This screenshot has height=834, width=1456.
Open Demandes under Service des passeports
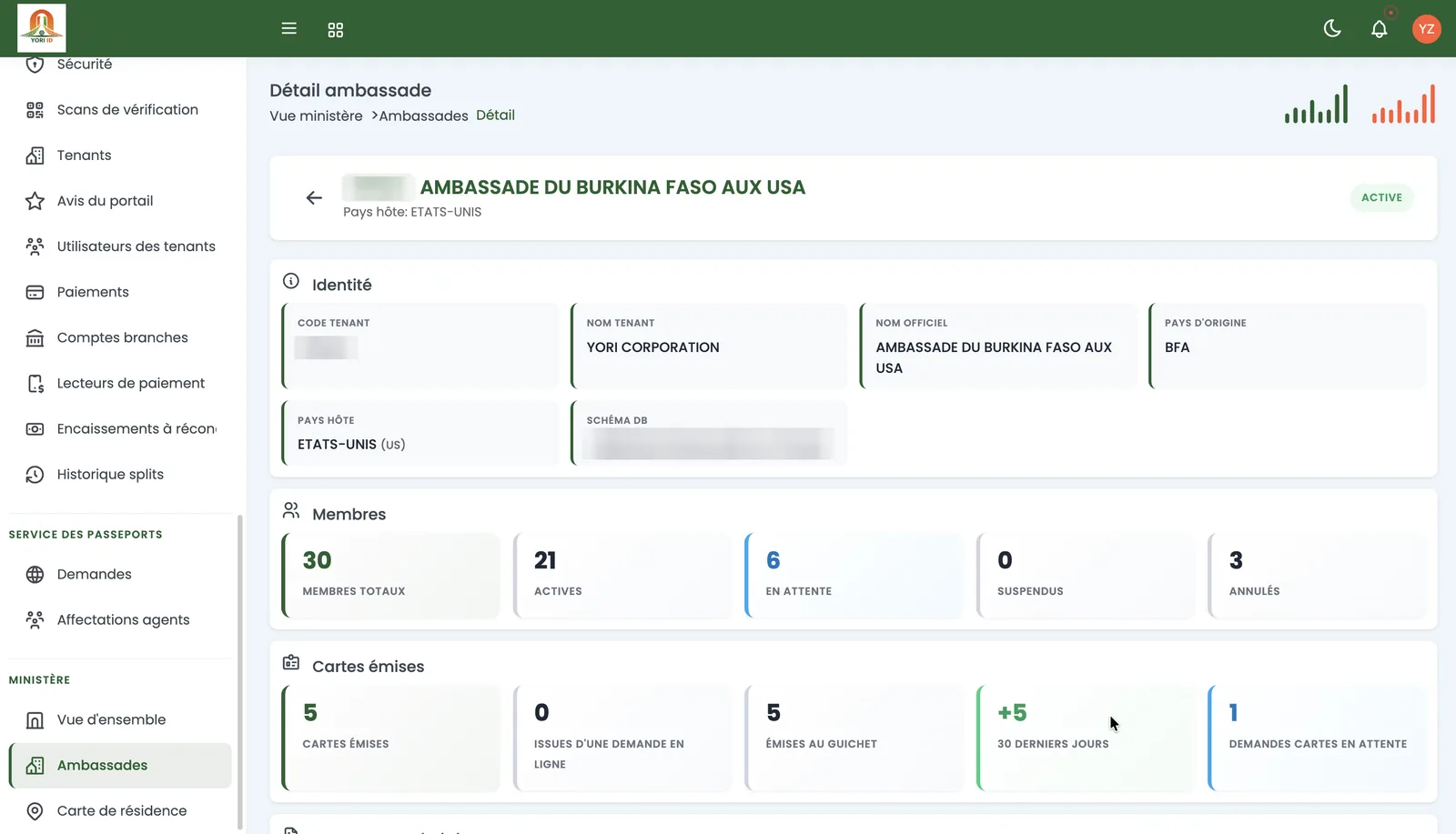[120, 574]
